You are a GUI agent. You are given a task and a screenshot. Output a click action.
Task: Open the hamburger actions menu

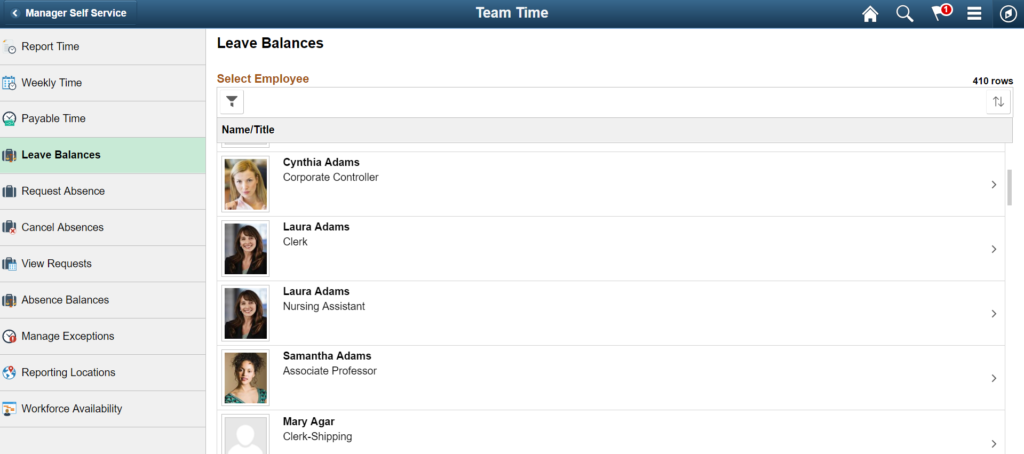click(974, 14)
